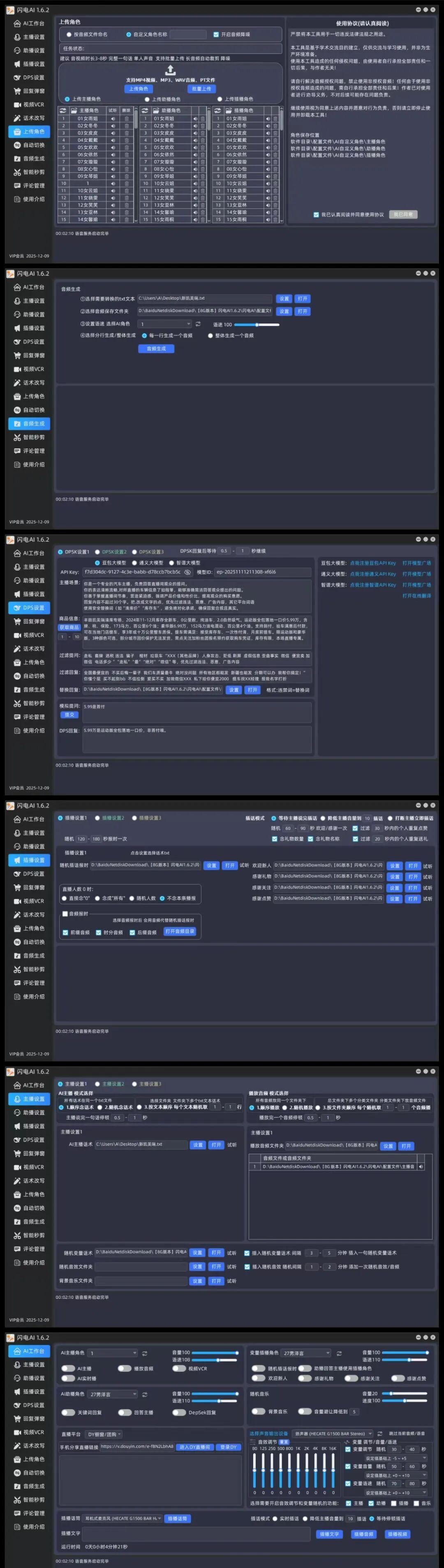Click the 批量上传 button
The height and width of the screenshot is (1568, 444).
point(201,89)
